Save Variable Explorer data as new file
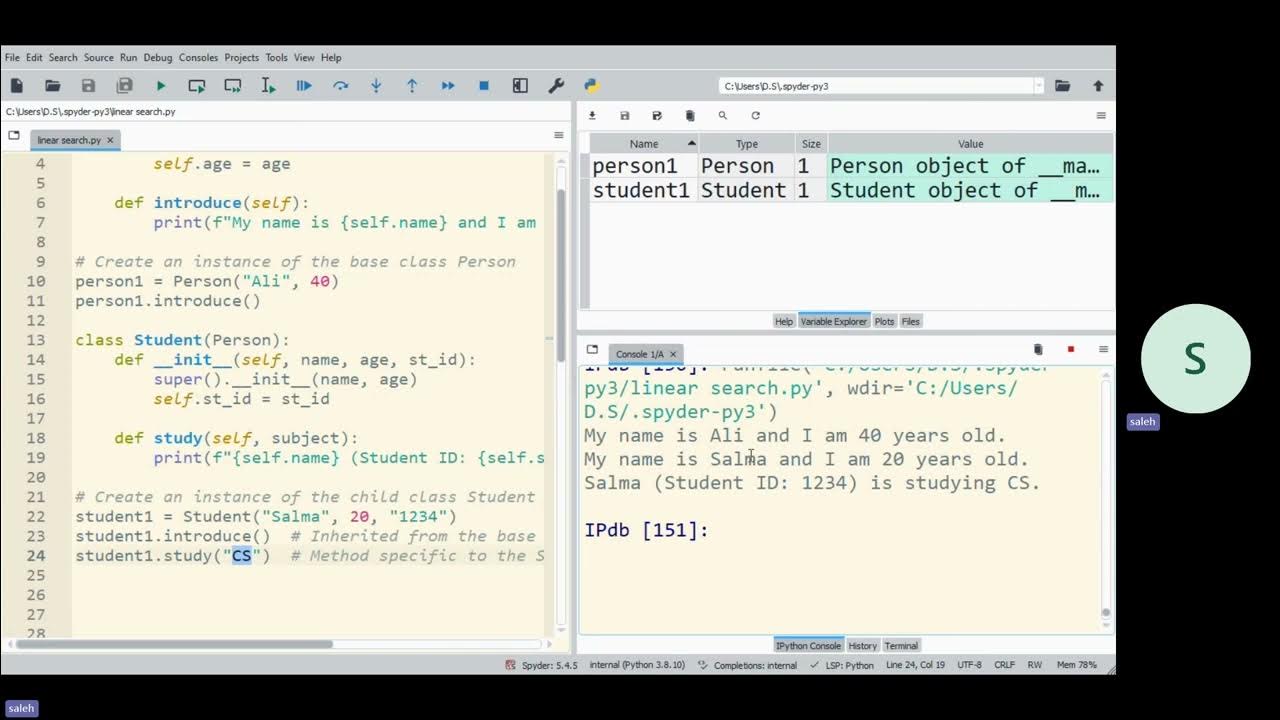Image resolution: width=1280 pixels, height=720 pixels. click(657, 116)
